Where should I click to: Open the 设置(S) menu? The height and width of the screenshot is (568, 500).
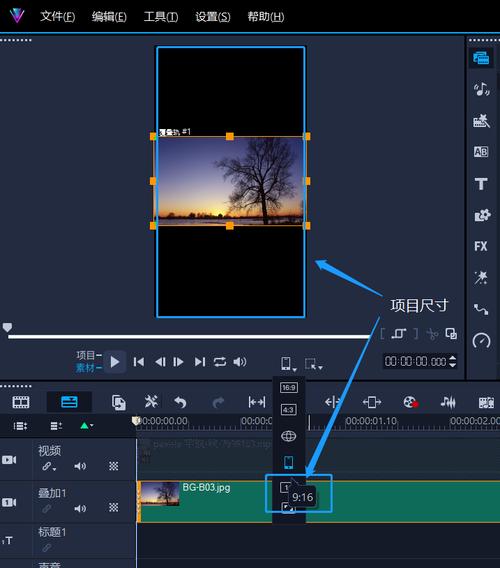[213, 16]
